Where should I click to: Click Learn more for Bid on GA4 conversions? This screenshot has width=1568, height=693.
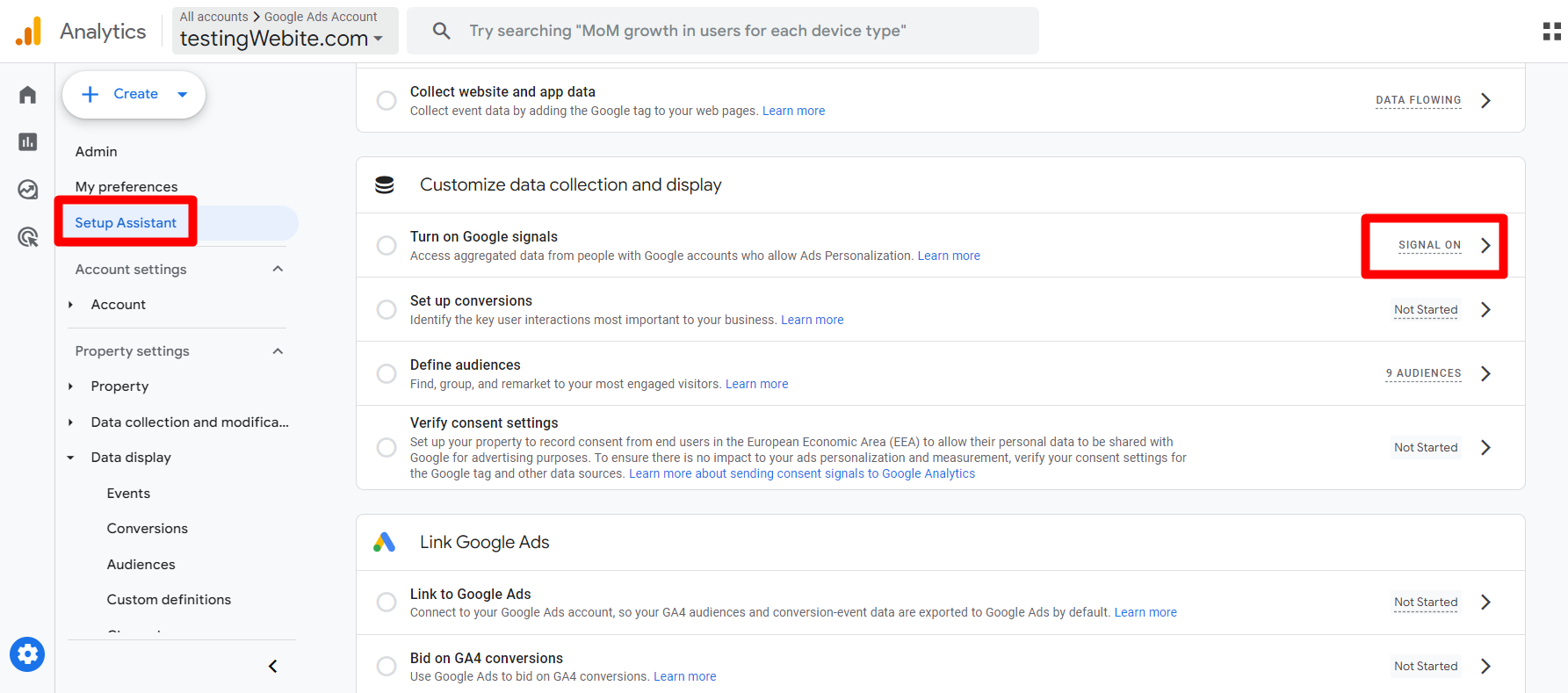tap(684, 676)
